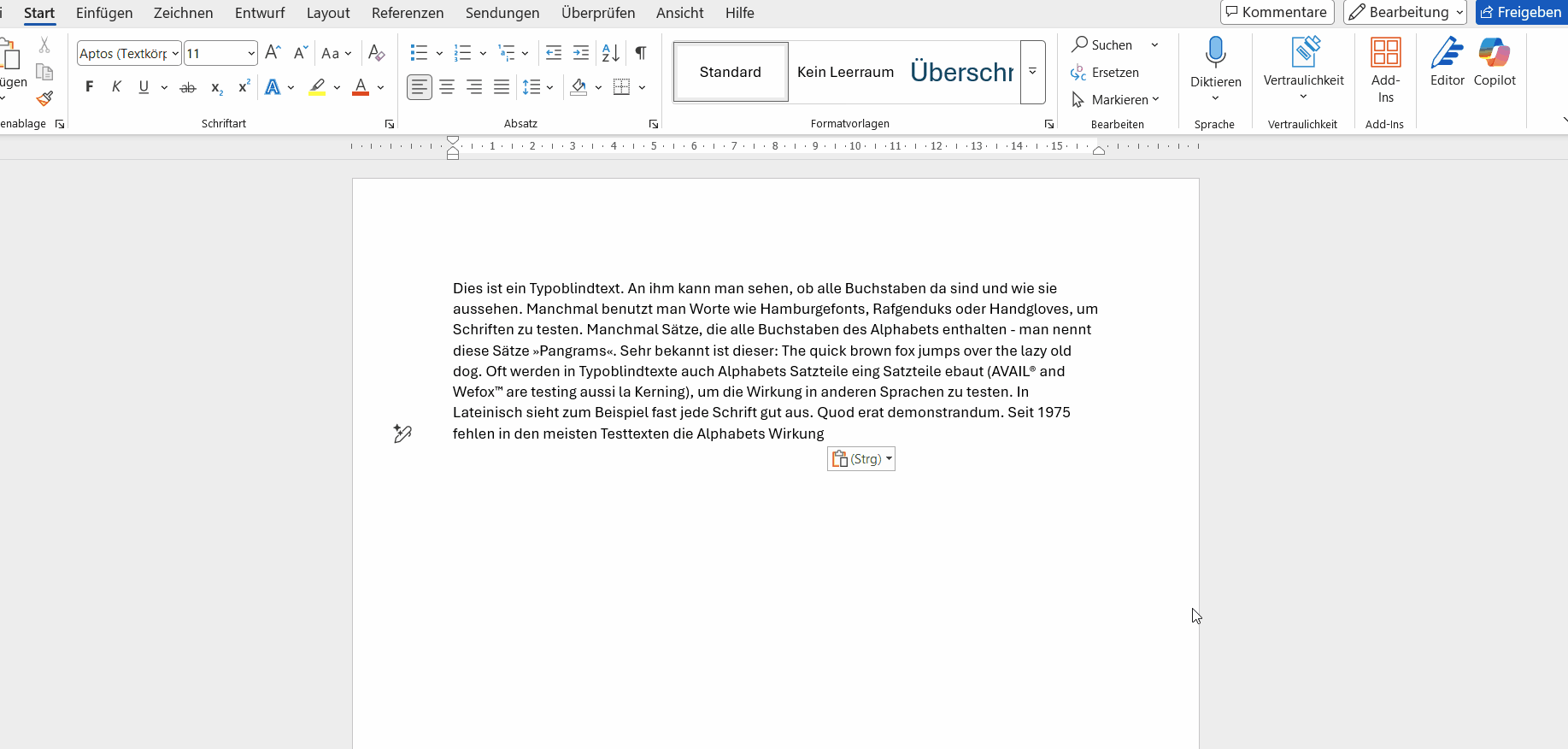
Task: Launch the Editor proofing tool
Action: [x=1447, y=62]
